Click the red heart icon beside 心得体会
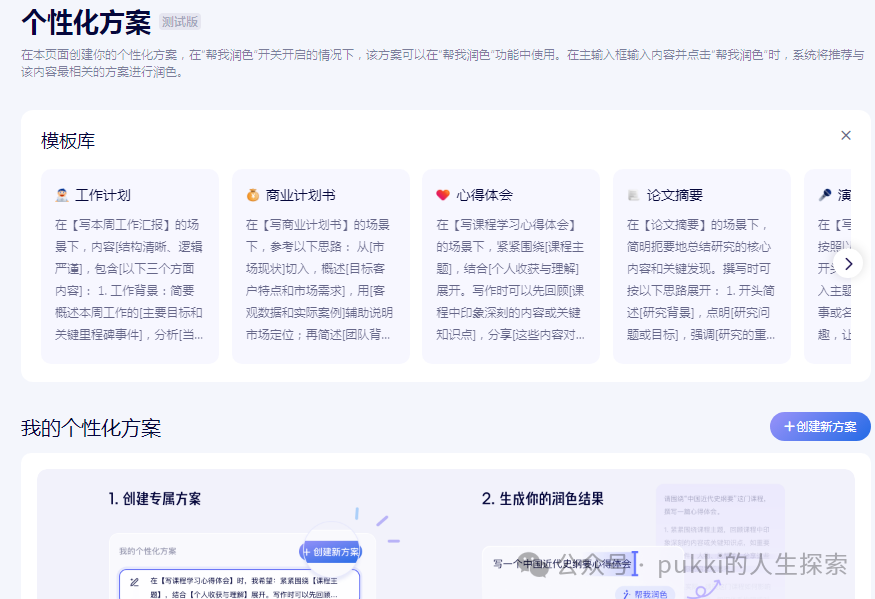This screenshot has width=875, height=599. click(x=443, y=195)
